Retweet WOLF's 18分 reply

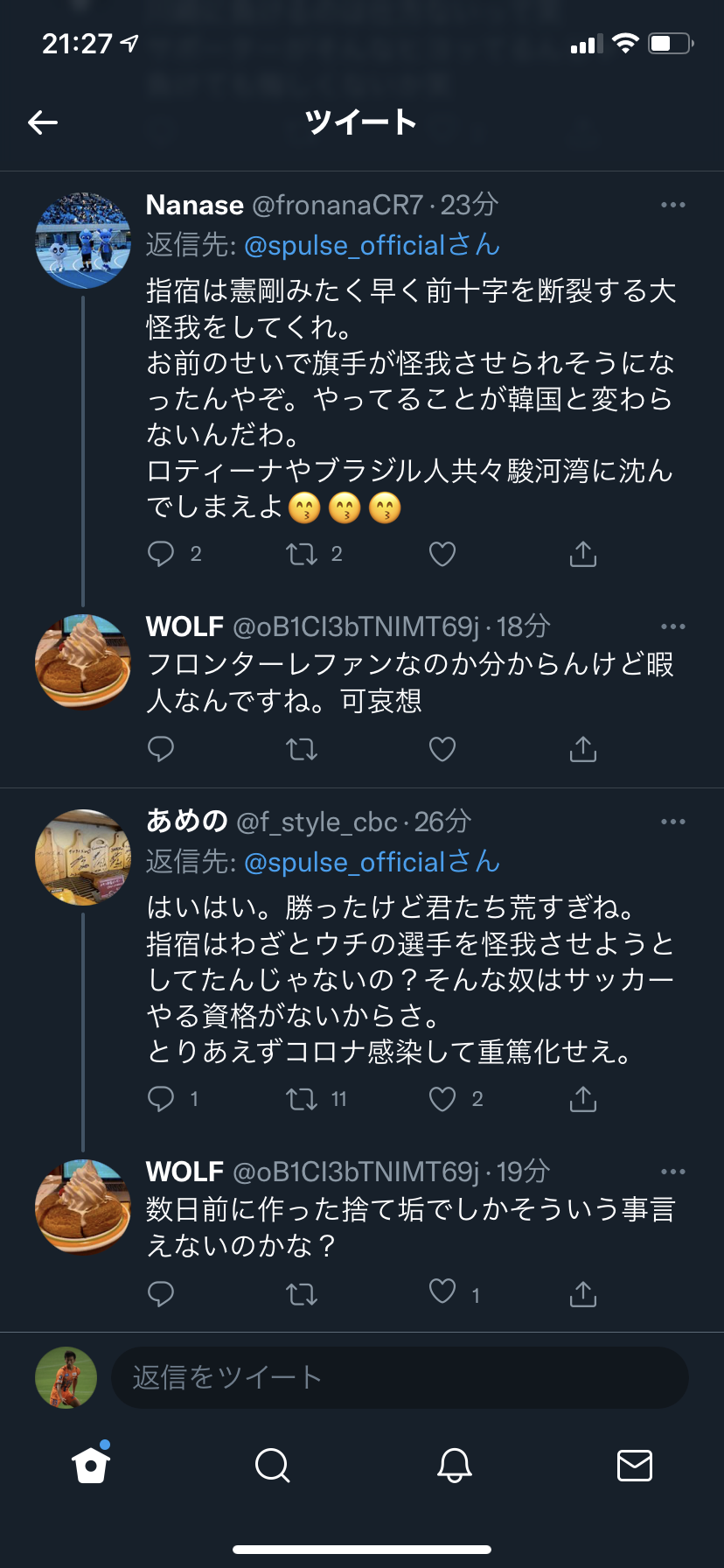(302, 749)
